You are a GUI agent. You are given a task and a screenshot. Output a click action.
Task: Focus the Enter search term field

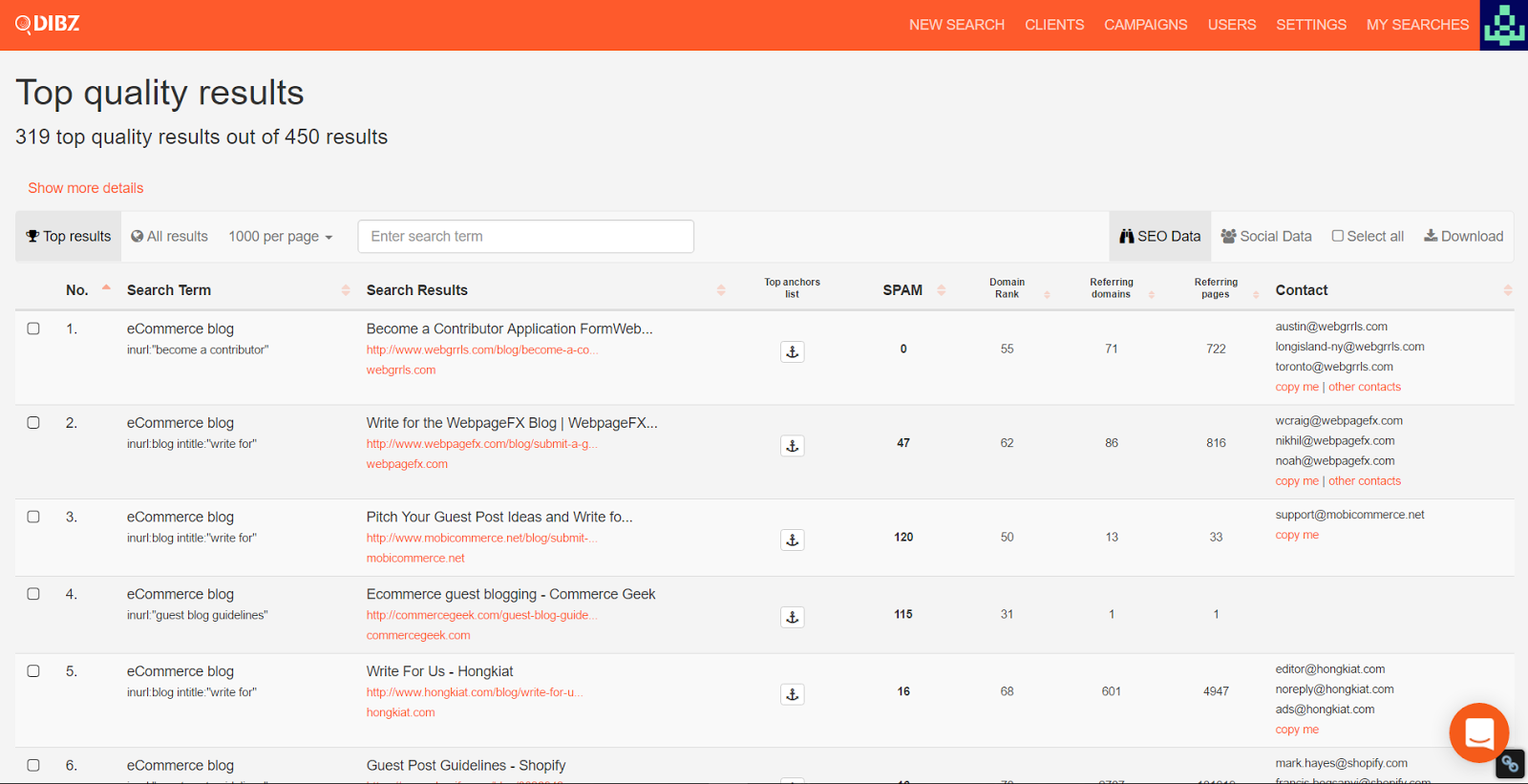pos(525,237)
